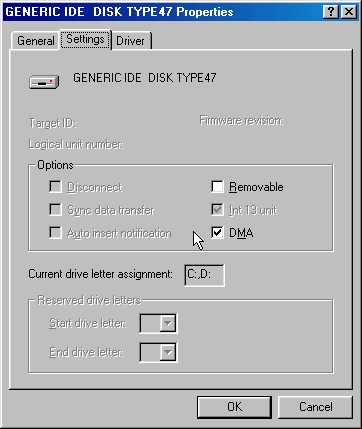This screenshot has width=362, height=429.
Task: Check Sync data transfer box
Action: 55,210
